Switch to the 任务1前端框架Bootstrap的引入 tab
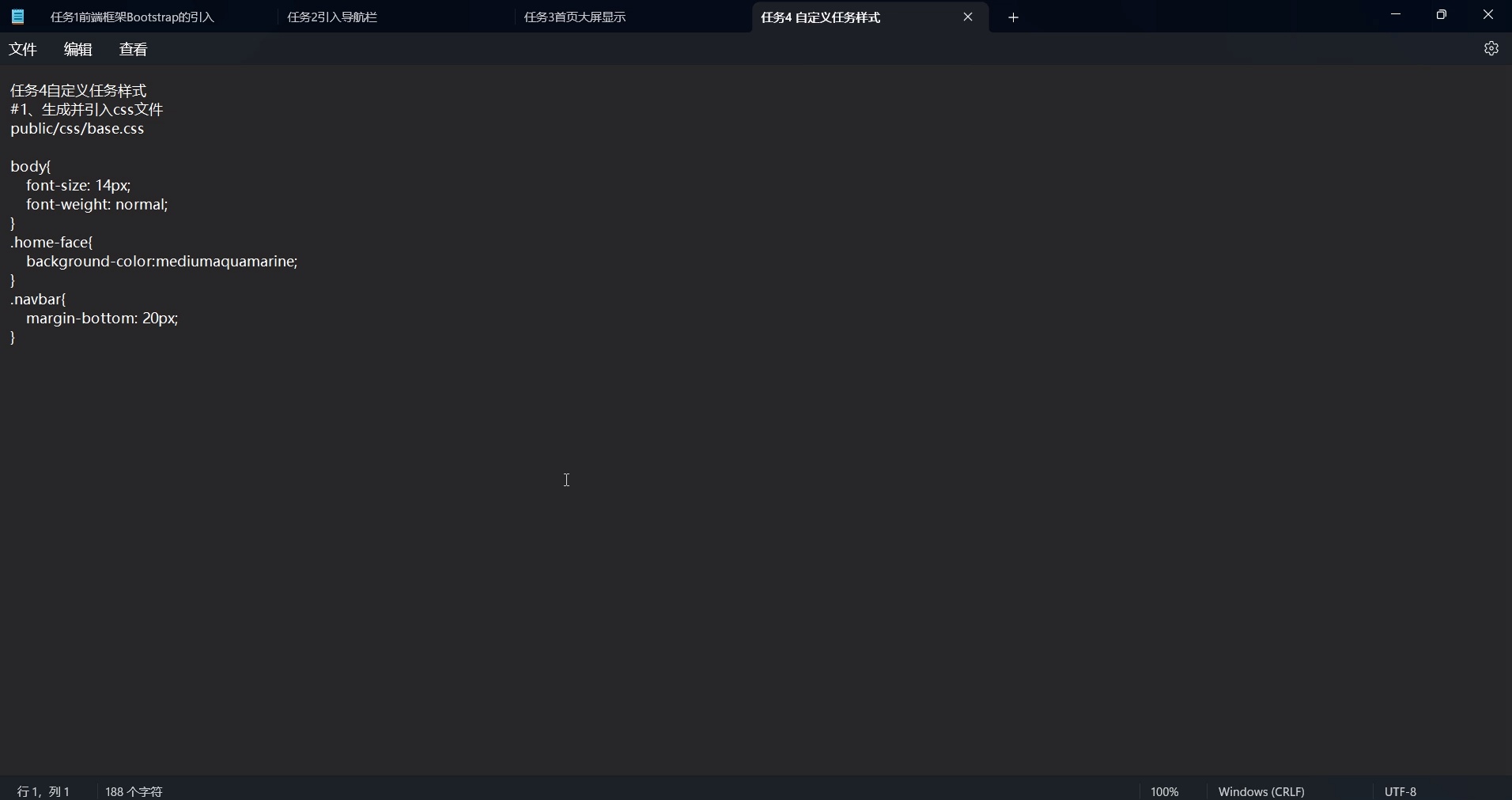Screen dimensions: 1512x800 (x=134, y=17)
